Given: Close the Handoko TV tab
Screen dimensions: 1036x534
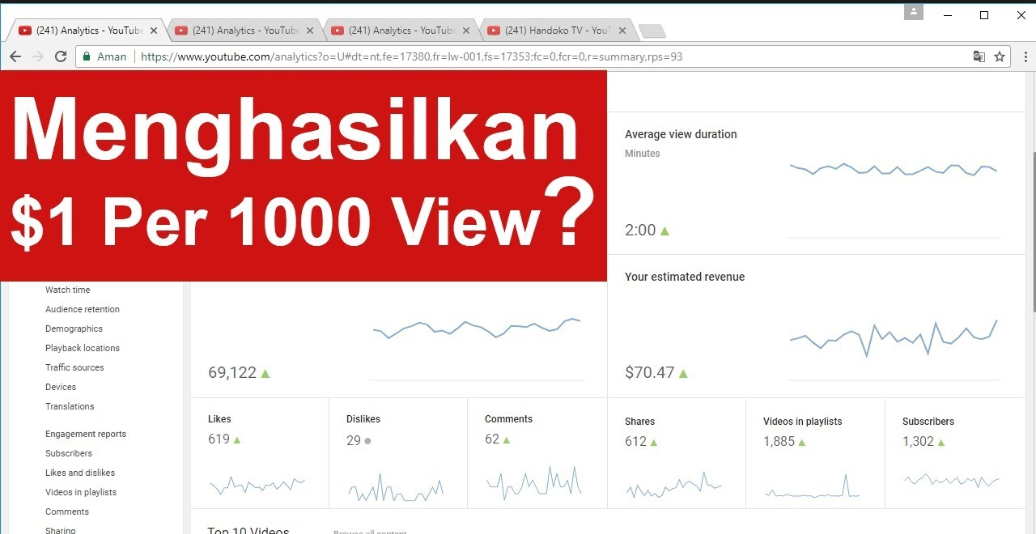Looking at the screenshot, I should [622, 30].
